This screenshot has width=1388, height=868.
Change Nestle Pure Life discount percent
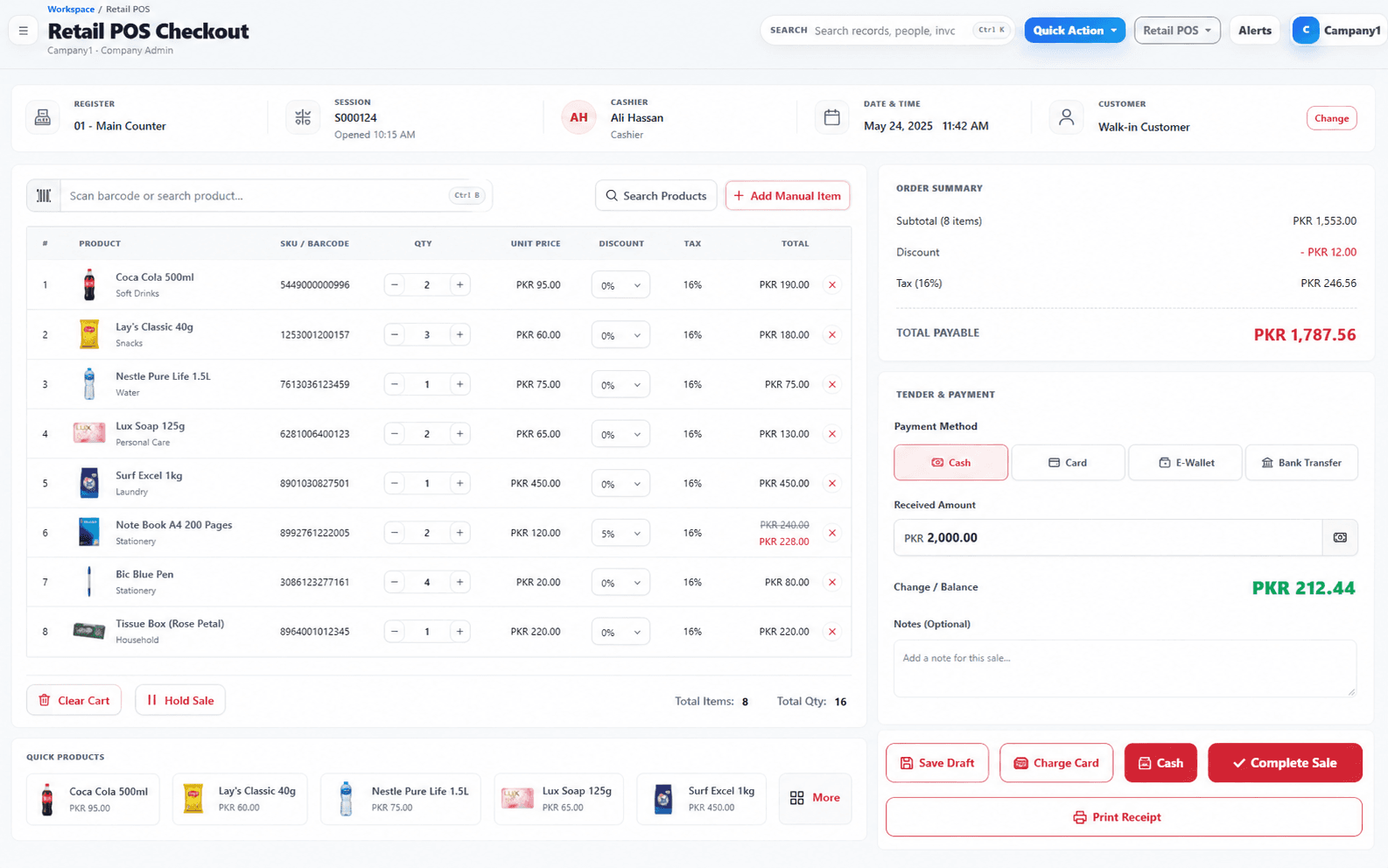click(x=620, y=384)
